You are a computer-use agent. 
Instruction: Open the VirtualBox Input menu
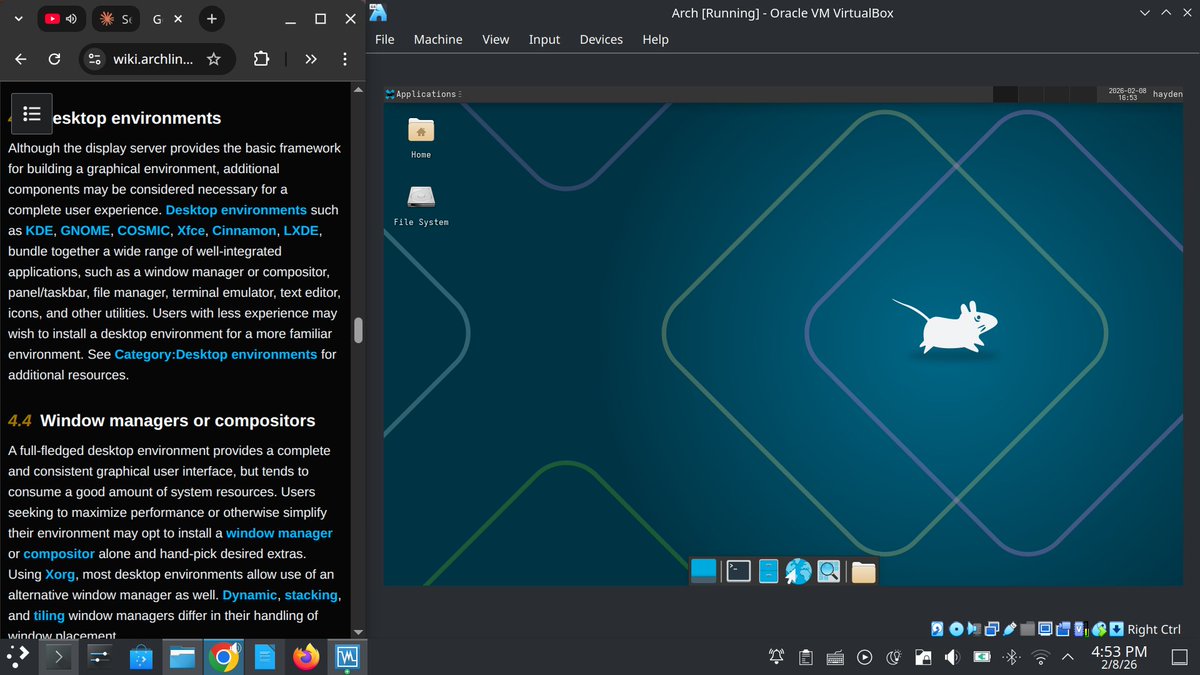(545, 39)
